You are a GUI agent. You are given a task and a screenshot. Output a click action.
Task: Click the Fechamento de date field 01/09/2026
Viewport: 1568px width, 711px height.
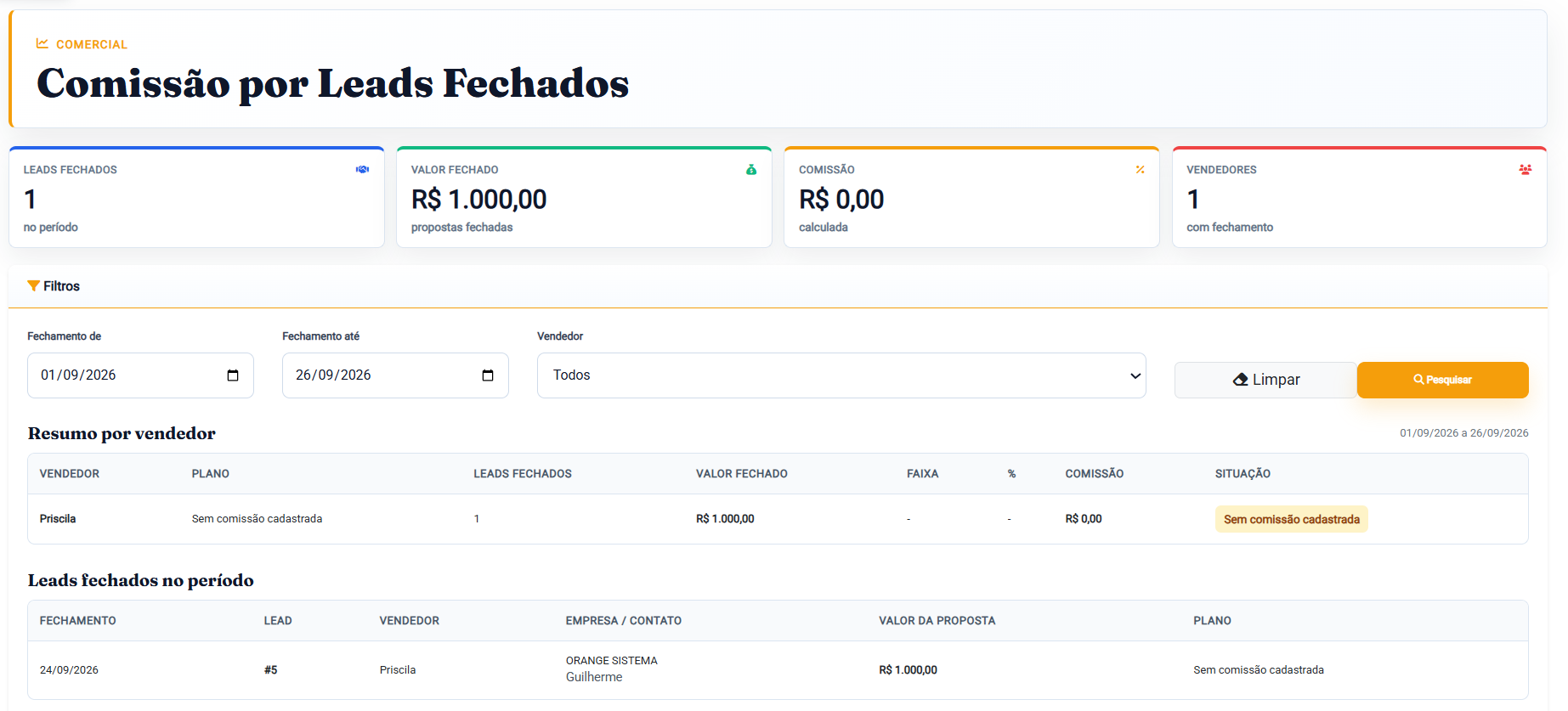(140, 375)
